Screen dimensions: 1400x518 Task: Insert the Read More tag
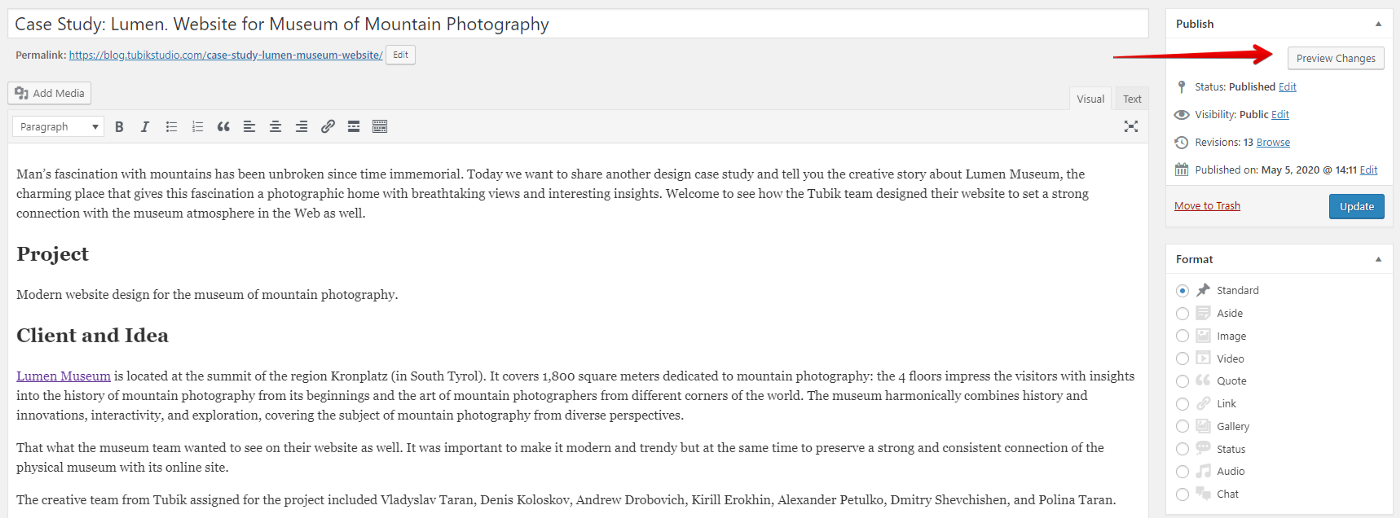point(353,127)
